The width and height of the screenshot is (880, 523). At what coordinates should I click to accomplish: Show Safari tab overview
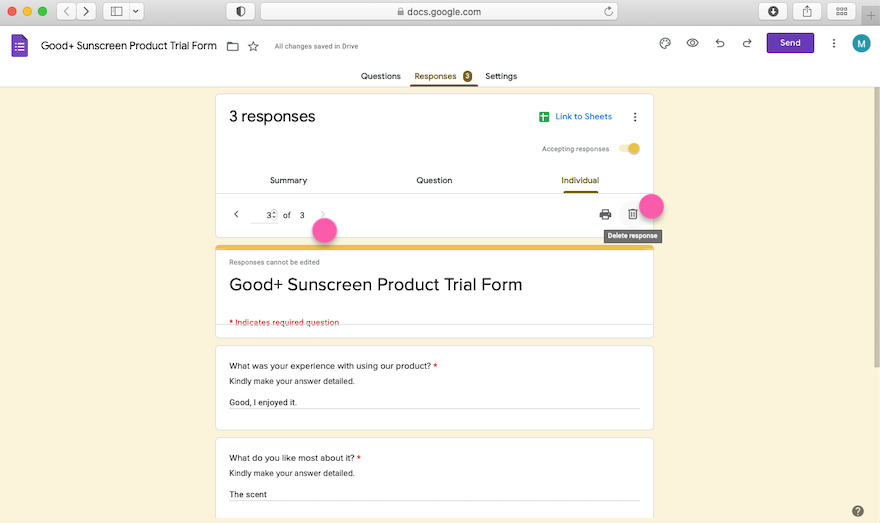(841, 11)
